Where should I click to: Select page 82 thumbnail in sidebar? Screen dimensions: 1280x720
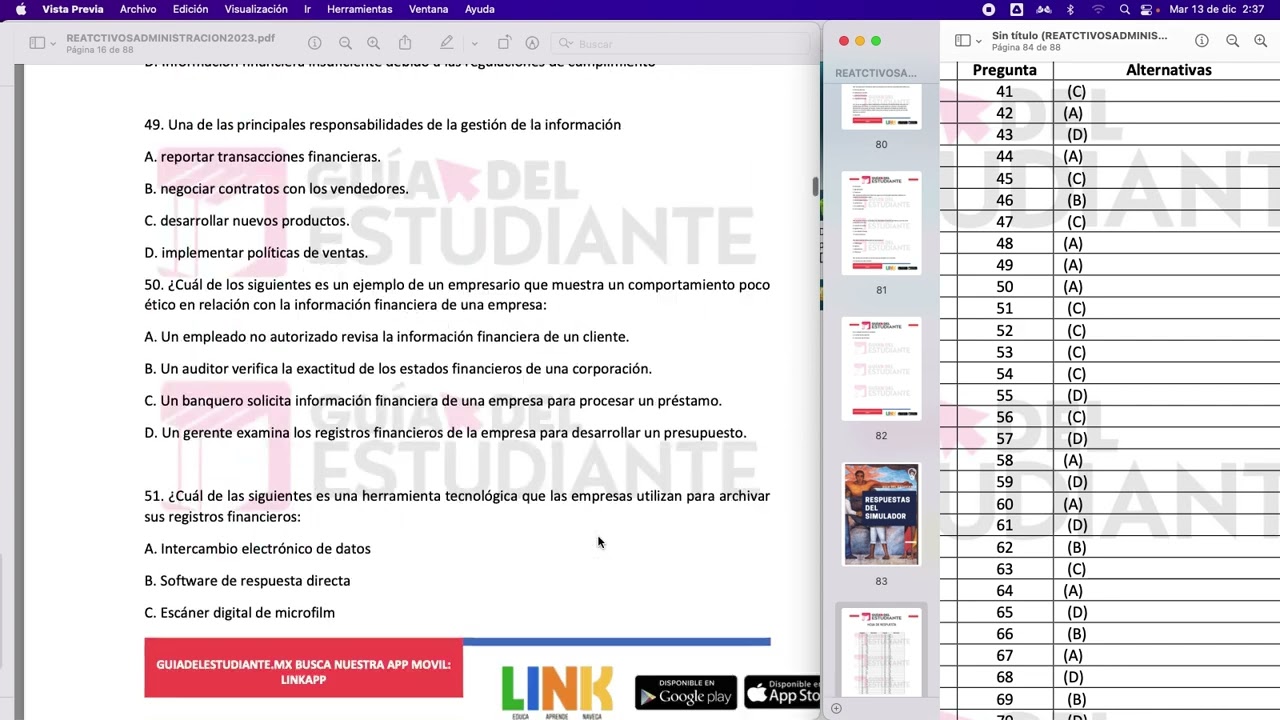881,369
